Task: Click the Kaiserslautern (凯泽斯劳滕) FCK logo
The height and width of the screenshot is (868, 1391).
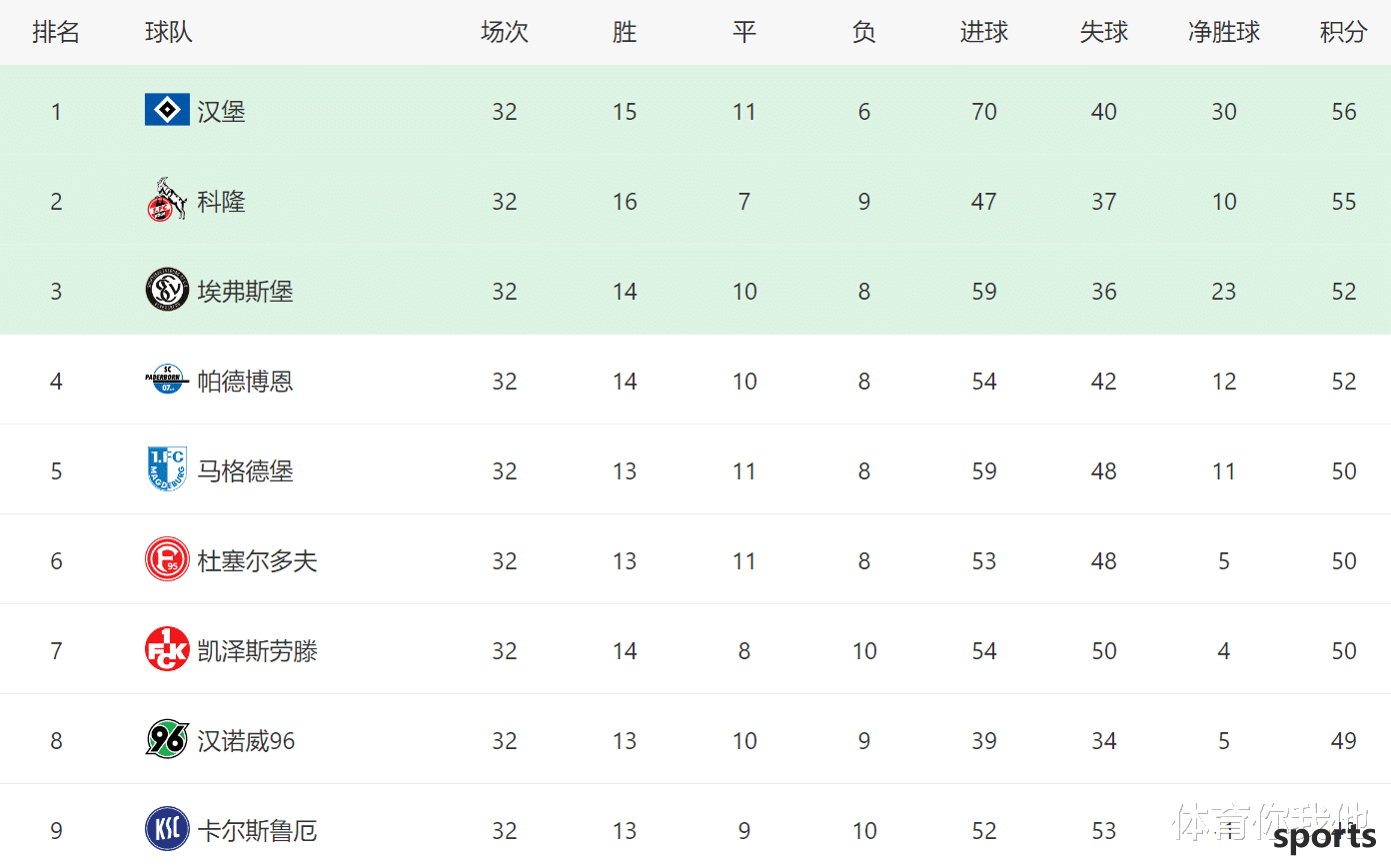Action: 167,649
